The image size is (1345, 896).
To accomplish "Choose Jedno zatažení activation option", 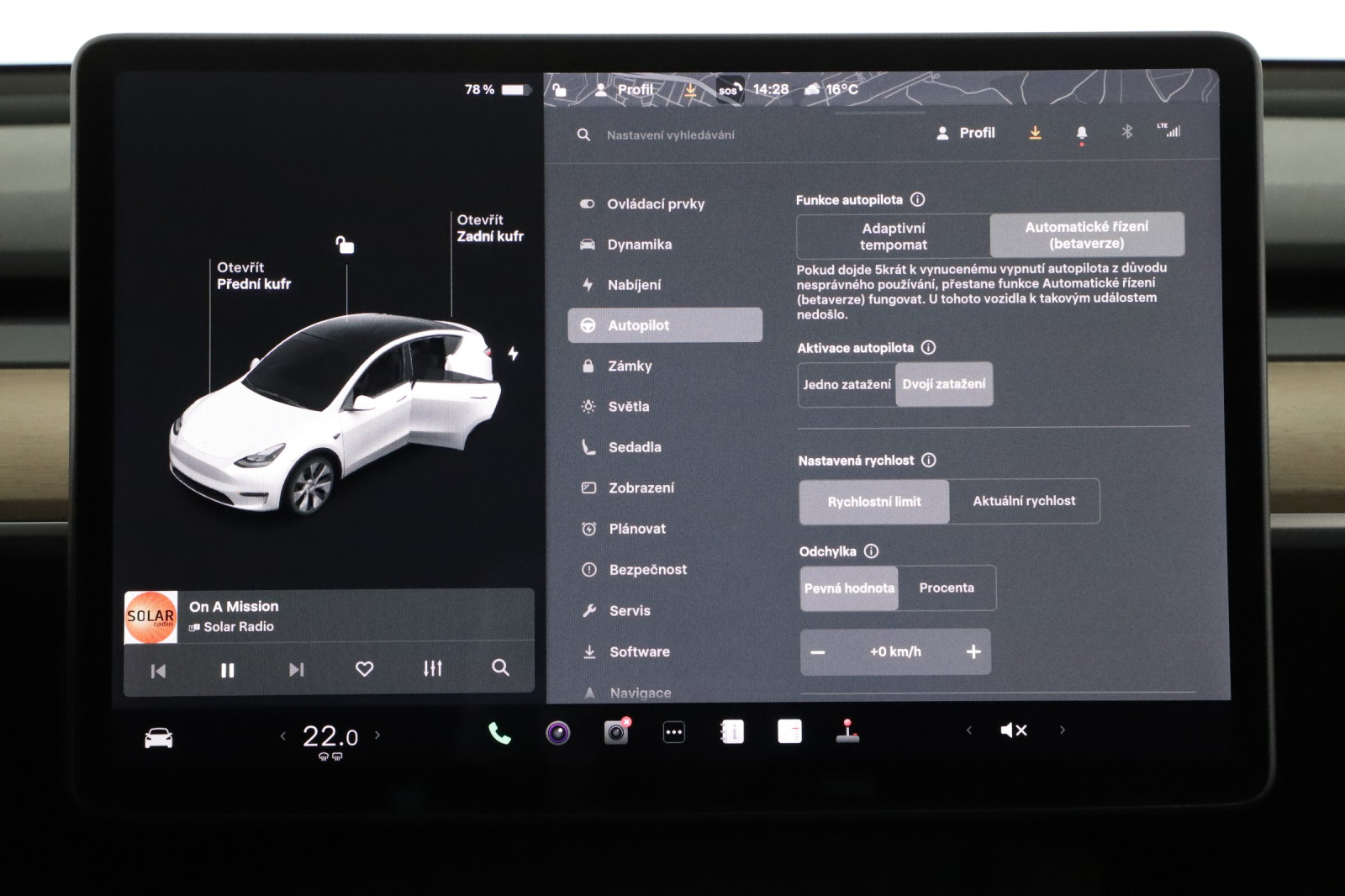I will click(x=847, y=384).
